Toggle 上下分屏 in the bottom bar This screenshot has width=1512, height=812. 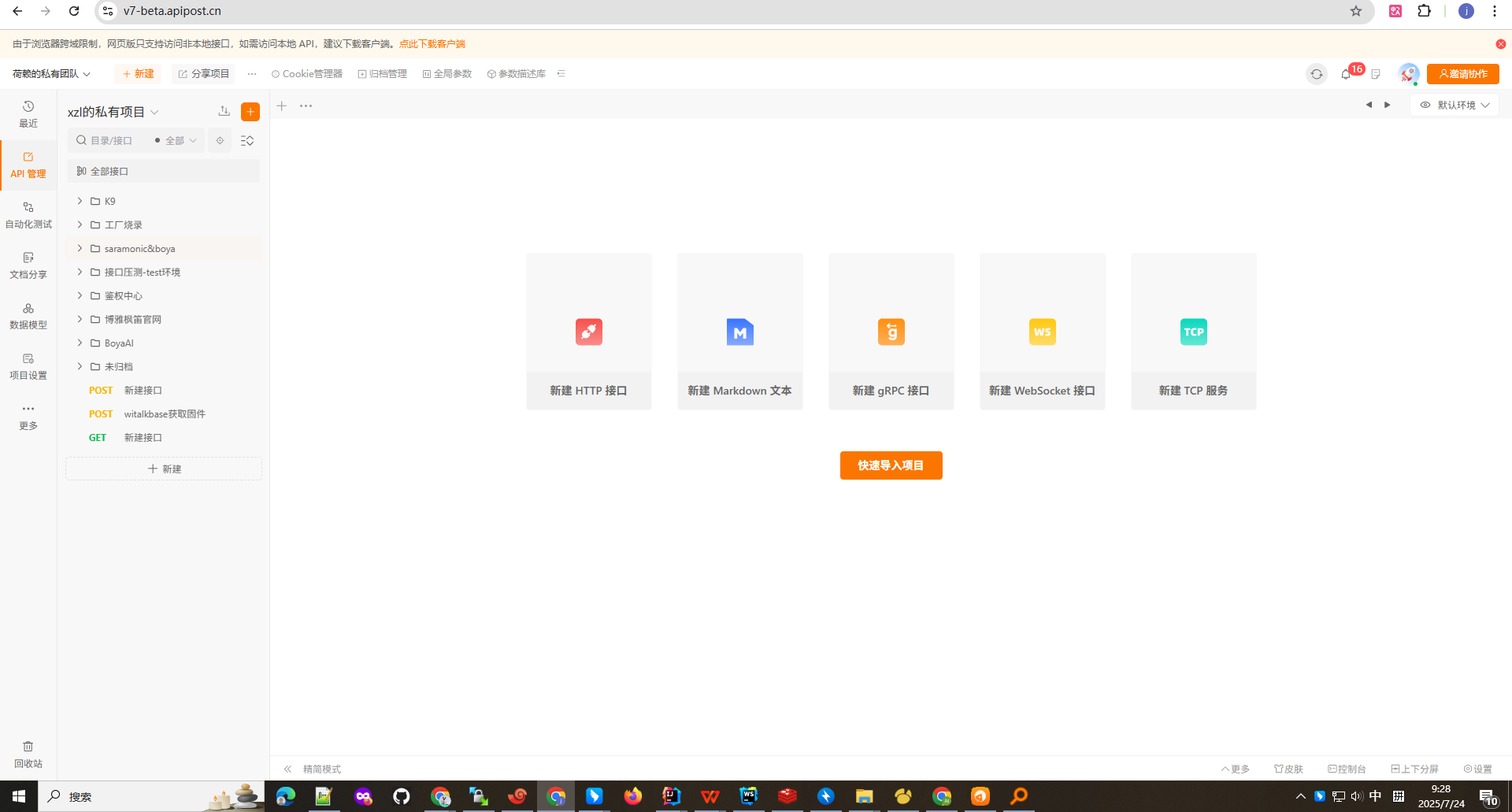1415,769
